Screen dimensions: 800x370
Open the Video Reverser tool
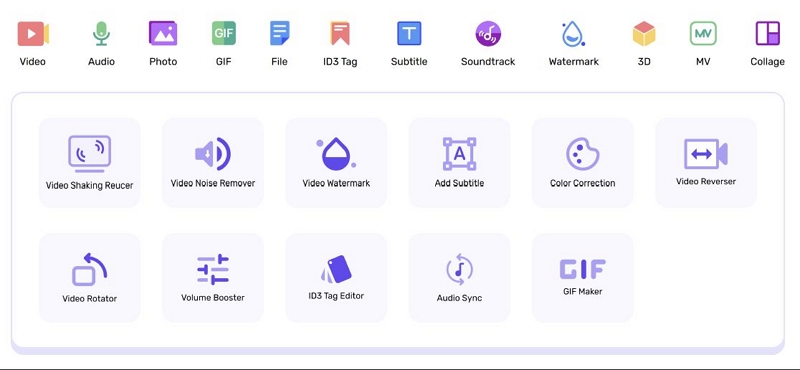(x=706, y=163)
